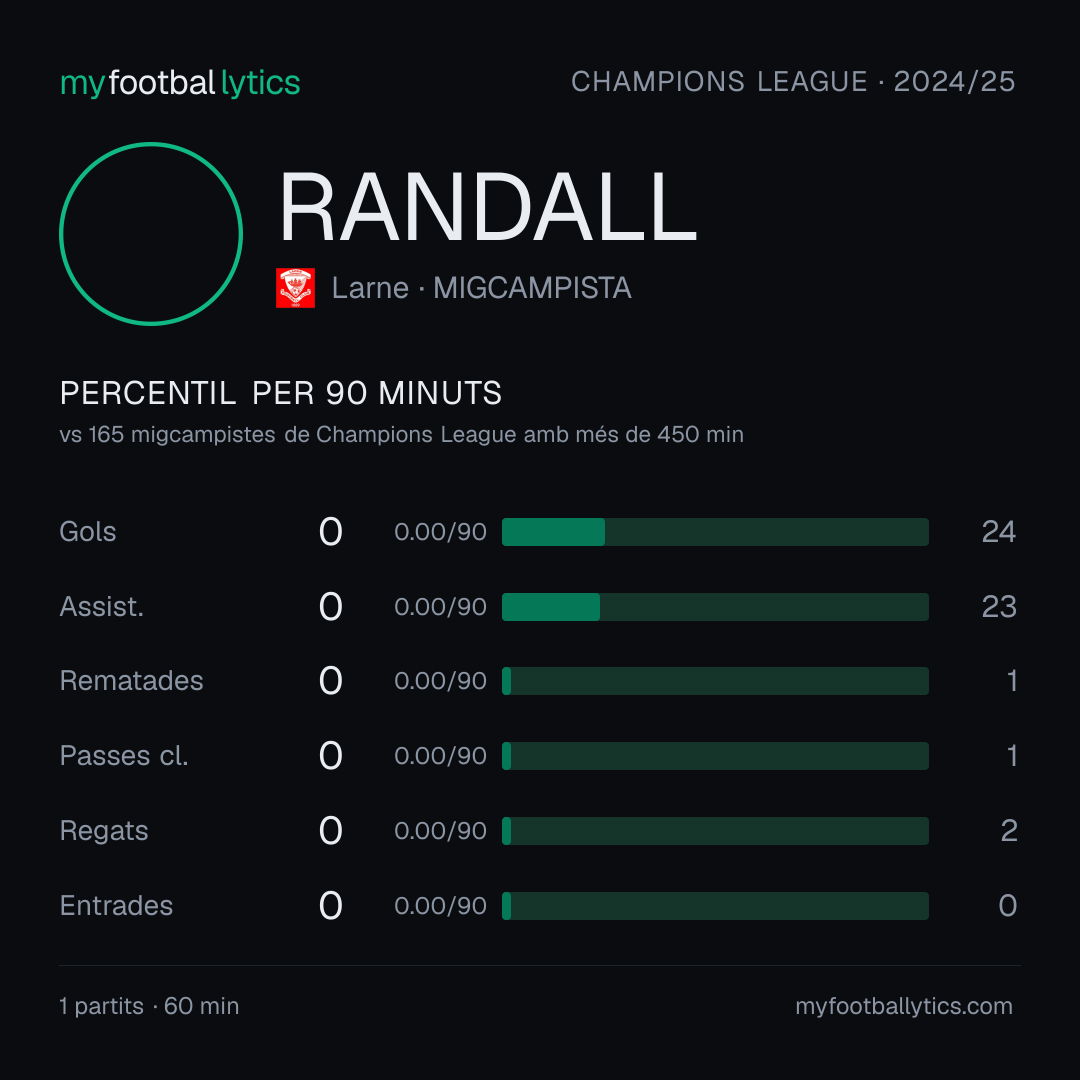Screen dimensions: 1080x1080
Task: Click the Regats percentile bar
Action: coord(715,831)
